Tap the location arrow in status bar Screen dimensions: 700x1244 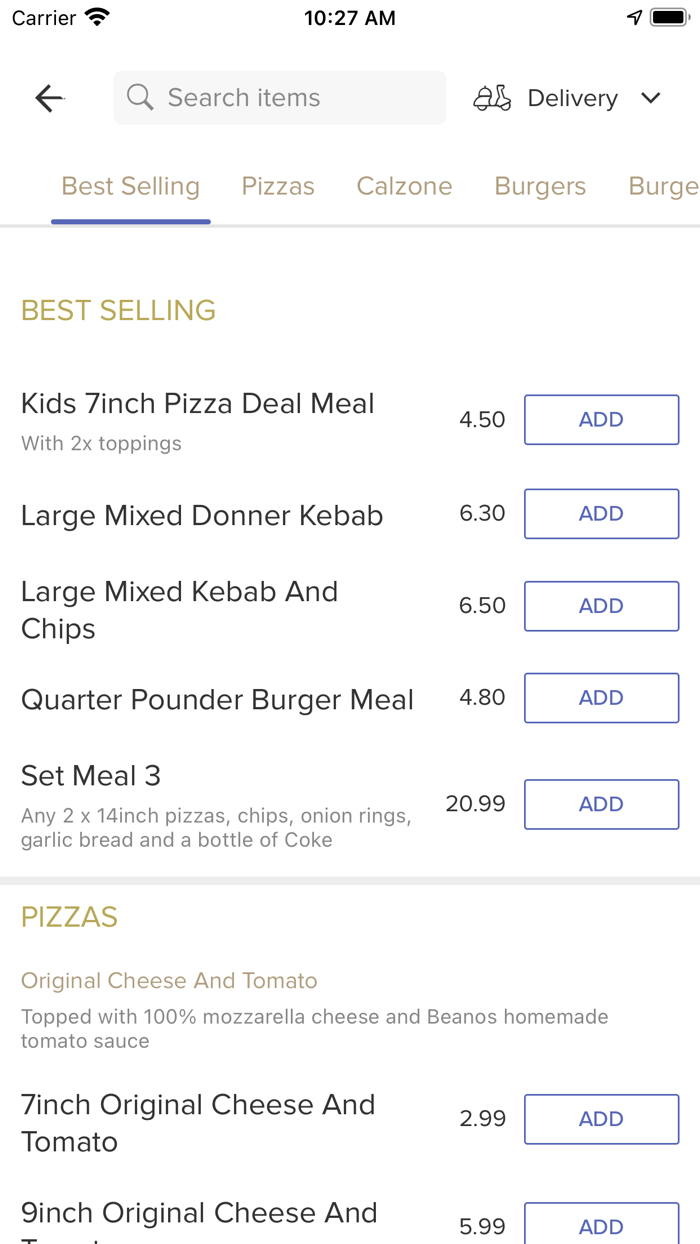635,16
